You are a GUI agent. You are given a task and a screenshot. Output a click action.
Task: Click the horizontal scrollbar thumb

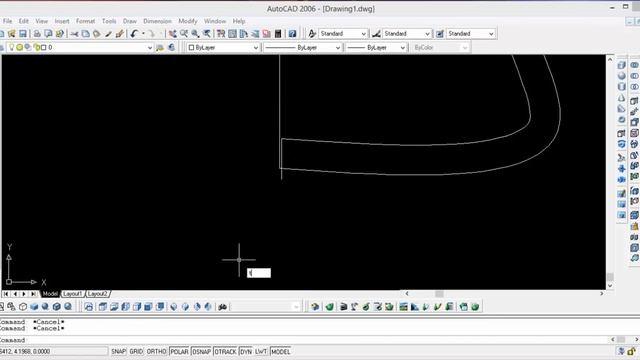(439, 293)
